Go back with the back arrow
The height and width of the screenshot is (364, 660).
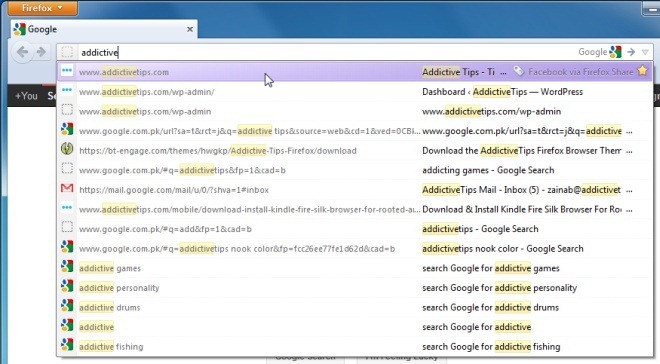(x=23, y=52)
